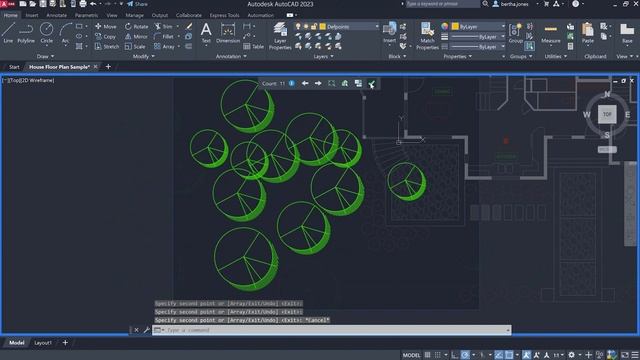Activate the Stretch command
This screenshot has height=360, width=640.
107,47
